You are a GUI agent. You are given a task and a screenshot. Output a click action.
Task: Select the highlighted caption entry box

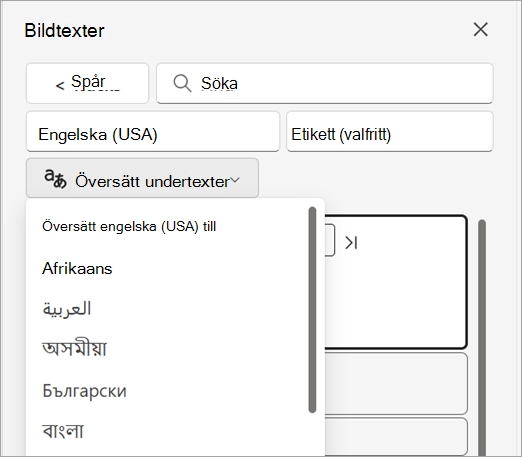click(396, 282)
